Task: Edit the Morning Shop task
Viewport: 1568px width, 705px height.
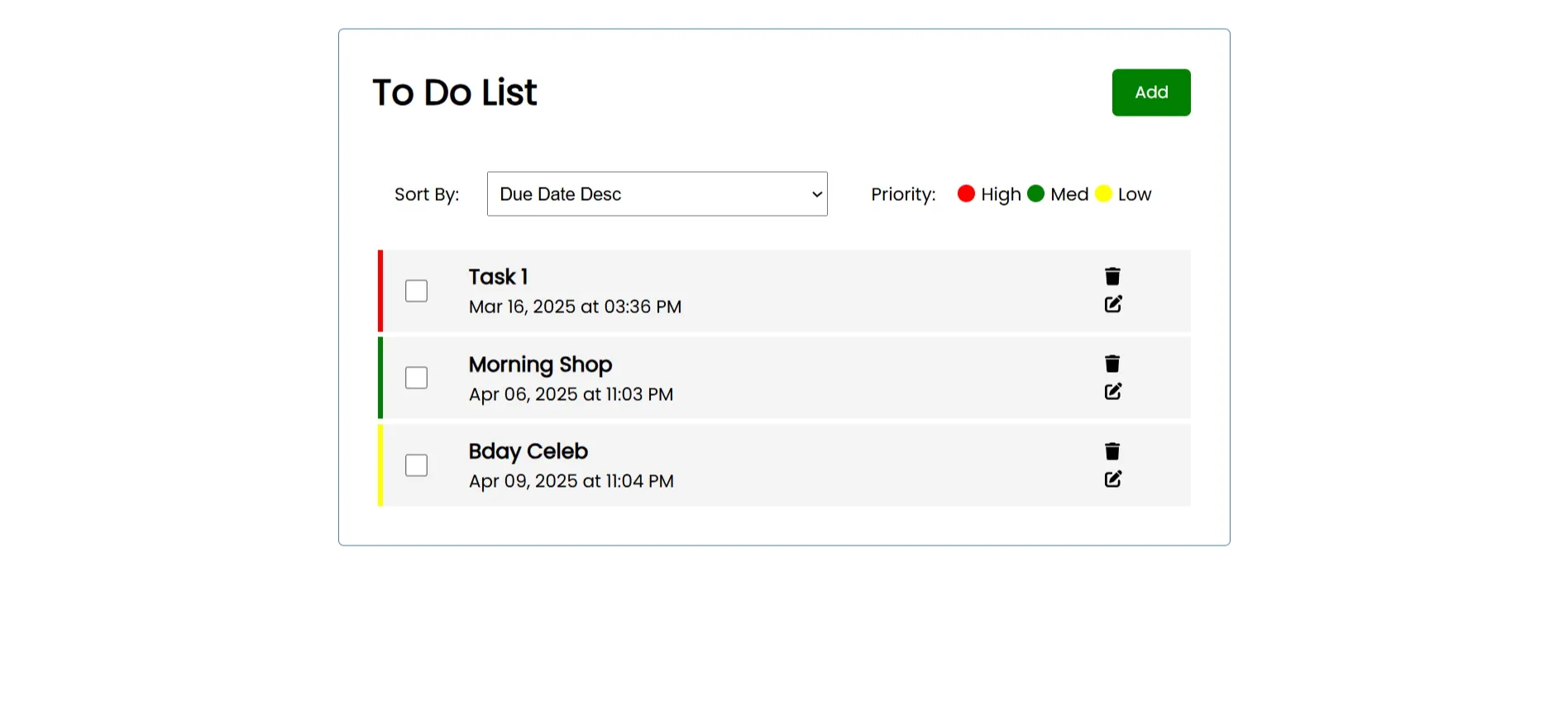Action: pos(1113,391)
